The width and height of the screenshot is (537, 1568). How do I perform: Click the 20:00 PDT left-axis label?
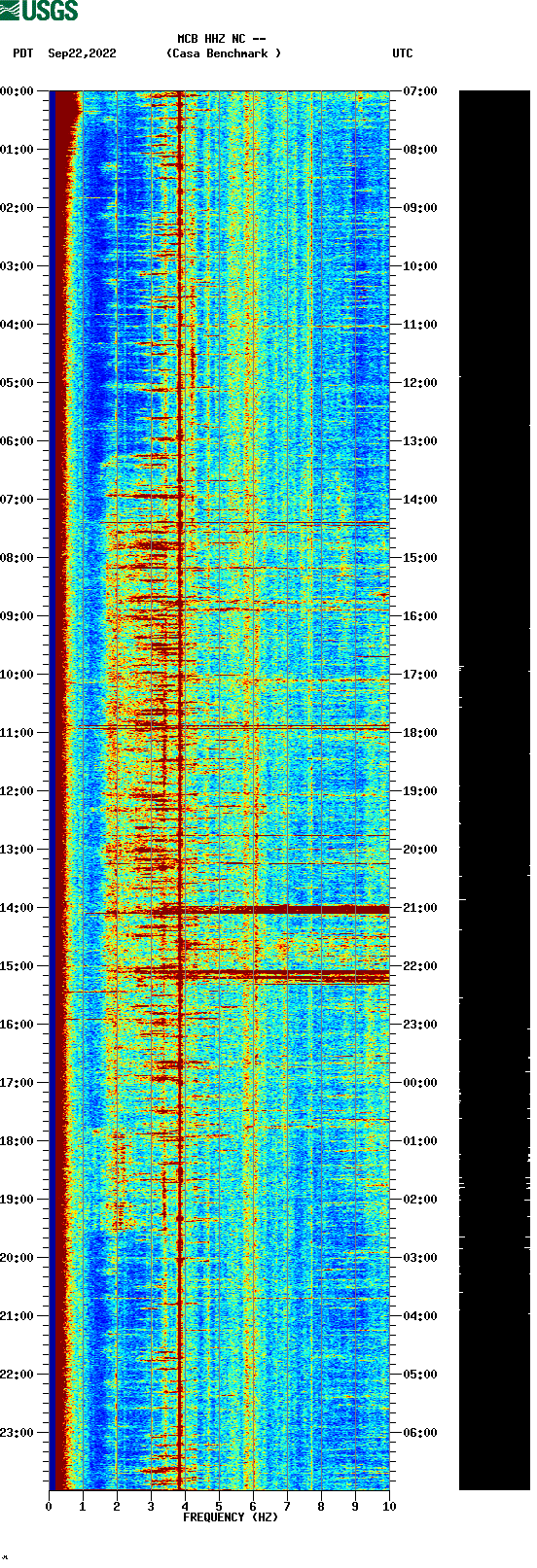18,1258
